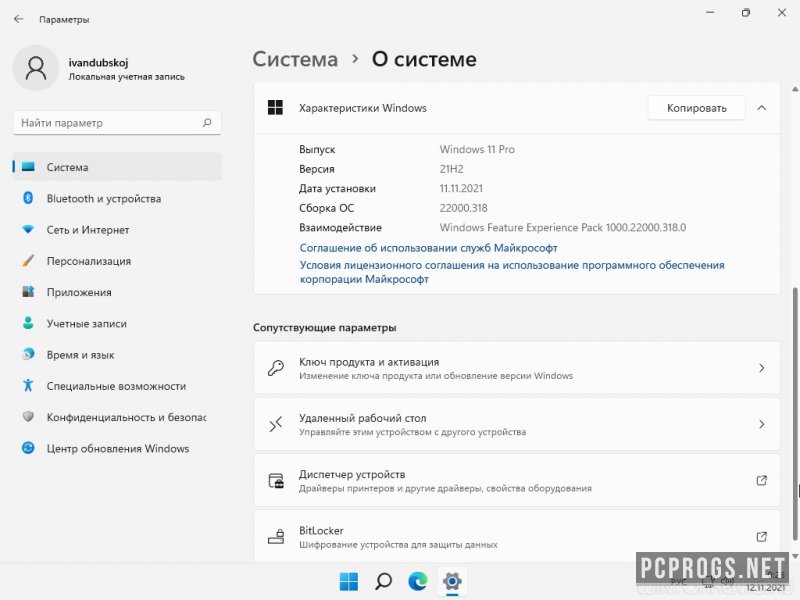Viewport: 800px width, 600px height.
Task: Click the ivandubskoj username text
Action: click(x=98, y=62)
